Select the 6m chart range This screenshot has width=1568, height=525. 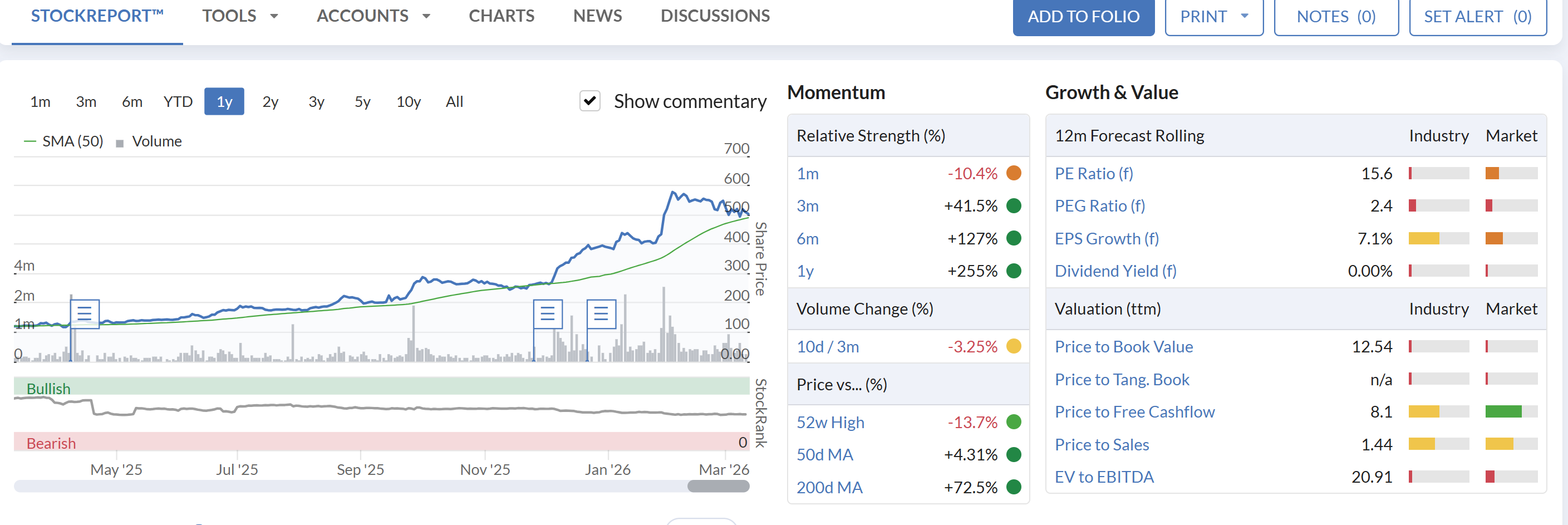[132, 102]
